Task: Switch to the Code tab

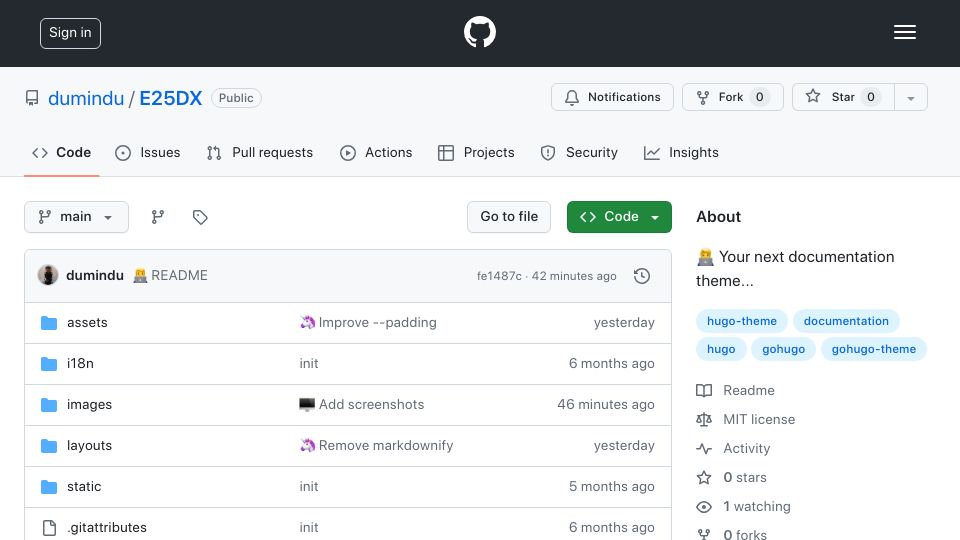Action: pos(61,152)
